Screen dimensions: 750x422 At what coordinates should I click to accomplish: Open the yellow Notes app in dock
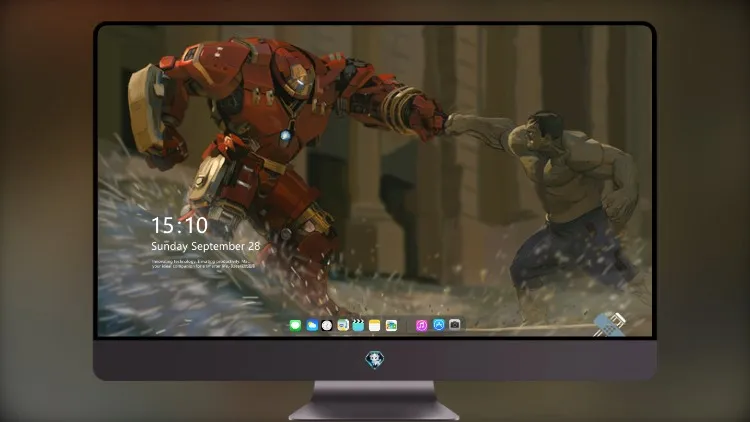(375, 325)
